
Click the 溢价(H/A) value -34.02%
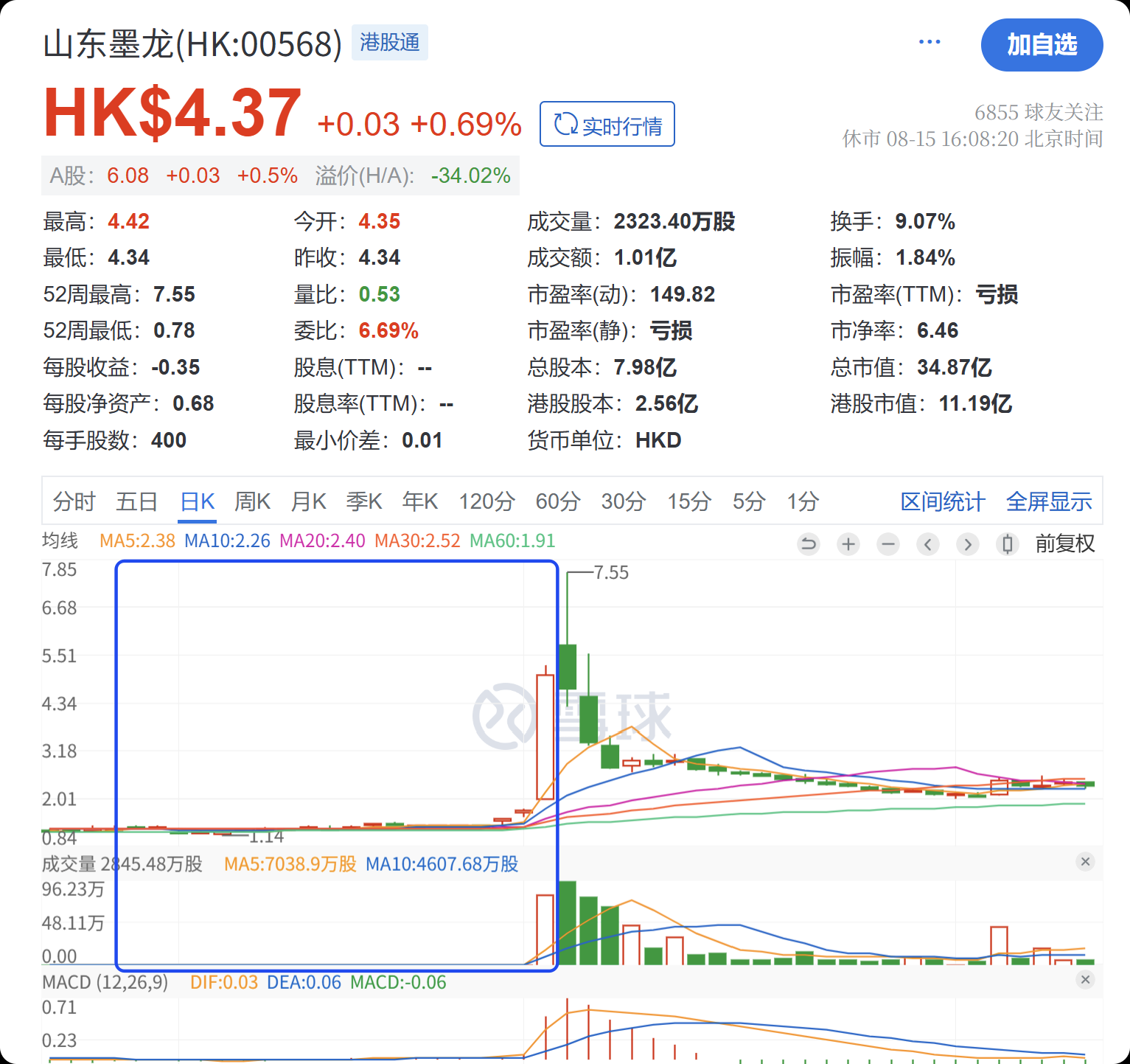[x=471, y=175]
